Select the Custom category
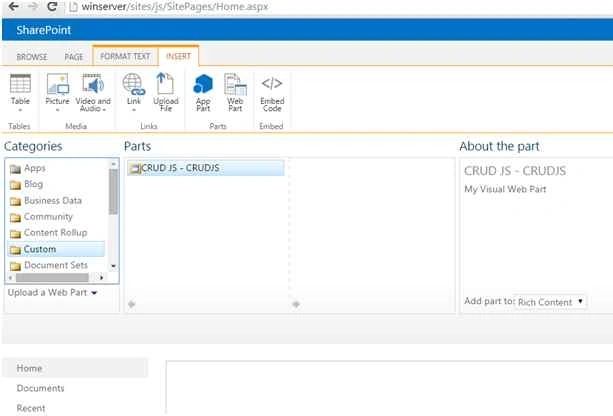613x416 pixels. 56,249
